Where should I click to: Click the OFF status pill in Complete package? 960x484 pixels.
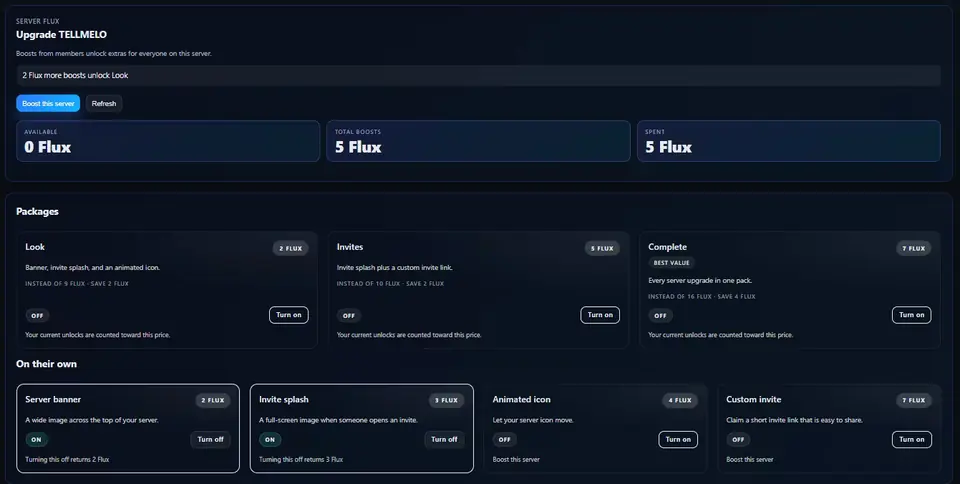click(x=660, y=316)
